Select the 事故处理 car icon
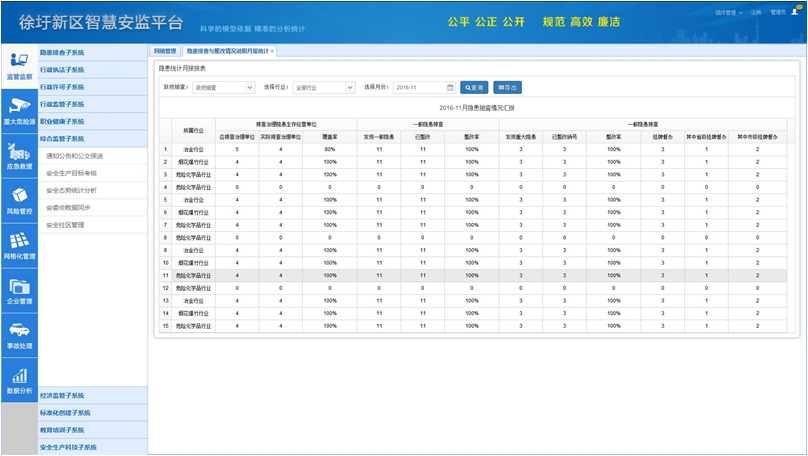Screen dimensions: 808x456 (19, 335)
